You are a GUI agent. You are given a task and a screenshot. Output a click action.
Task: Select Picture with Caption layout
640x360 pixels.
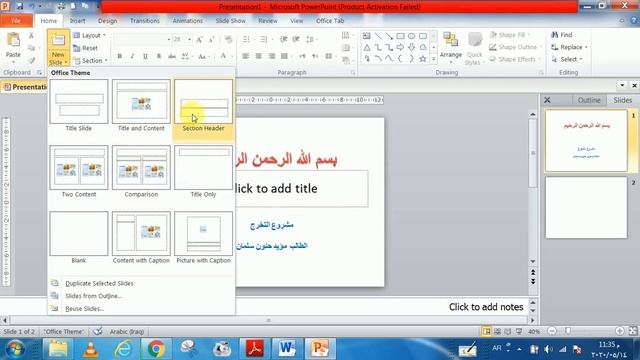(x=203, y=238)
